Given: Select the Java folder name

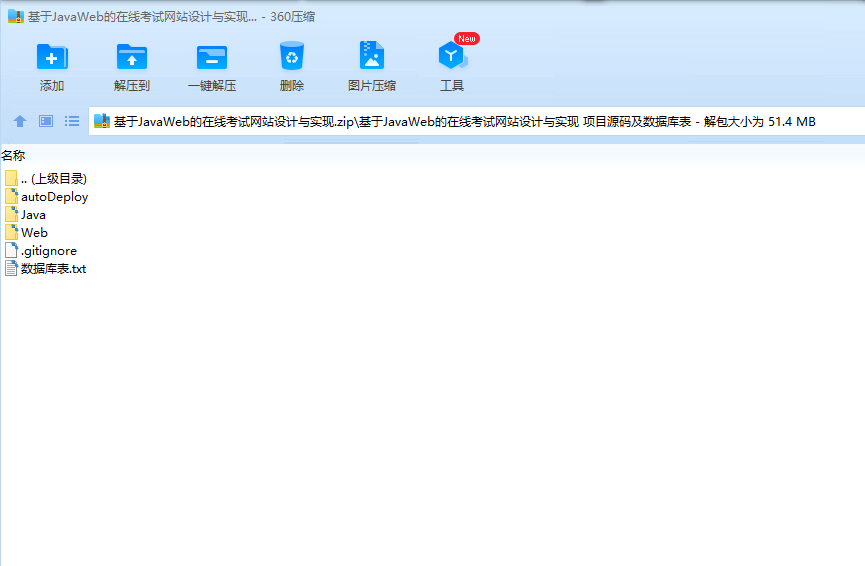Looking at the screenshot, I should (x=33, y=215).
